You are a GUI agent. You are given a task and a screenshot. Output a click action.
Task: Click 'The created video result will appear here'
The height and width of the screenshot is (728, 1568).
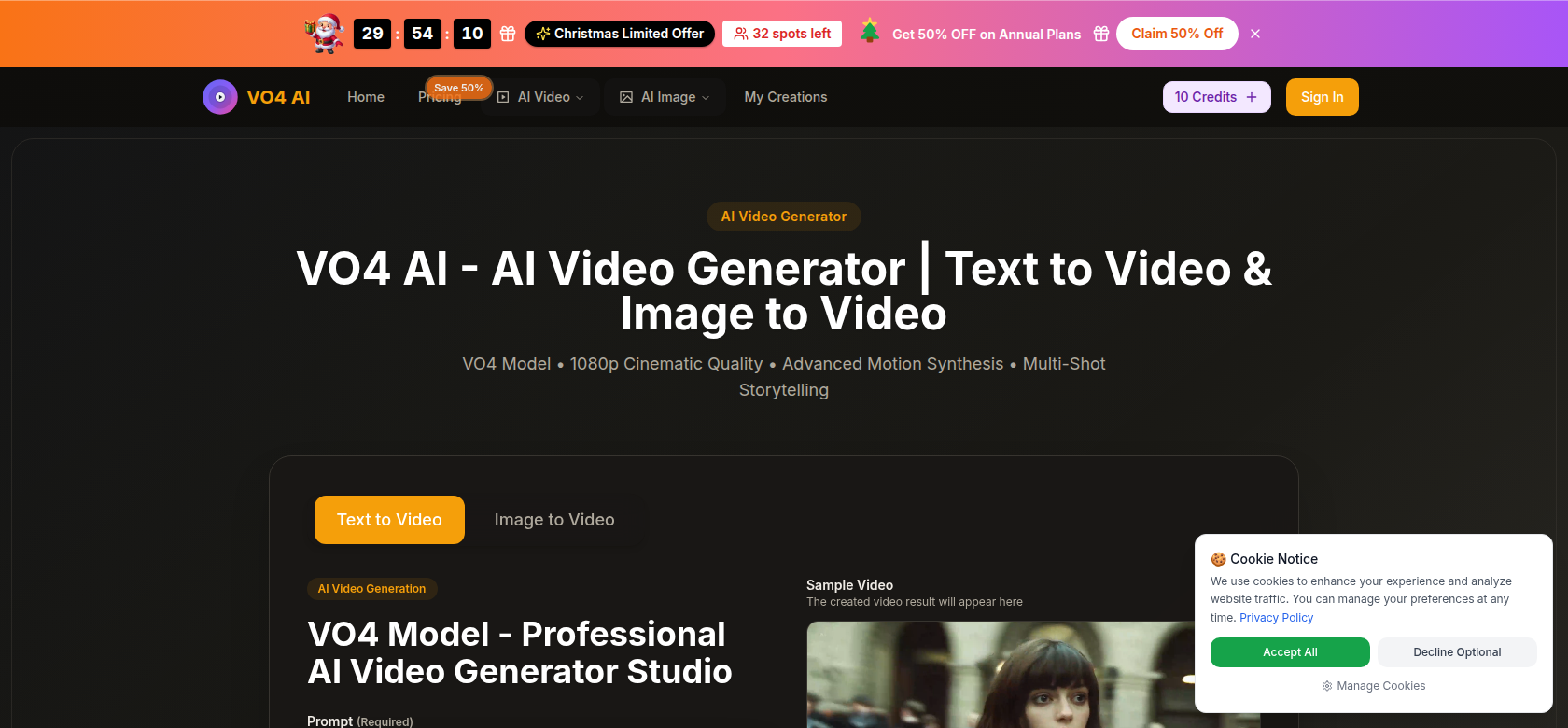[x=915, y=602]
